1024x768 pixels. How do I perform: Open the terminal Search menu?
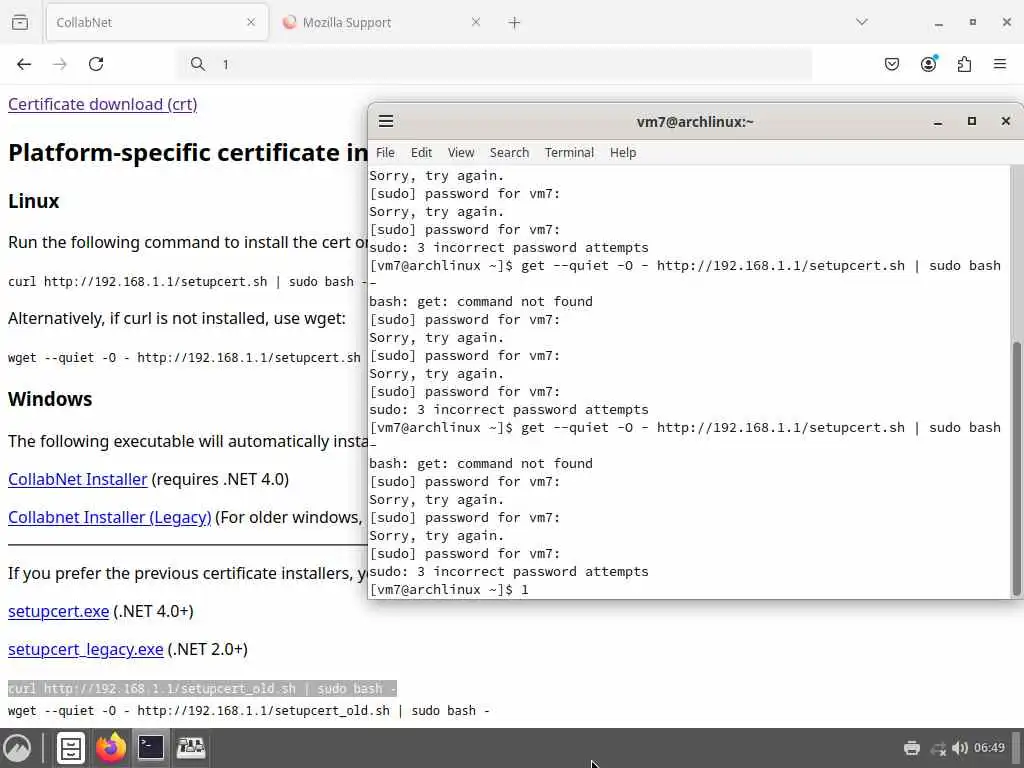click(509, 152)
